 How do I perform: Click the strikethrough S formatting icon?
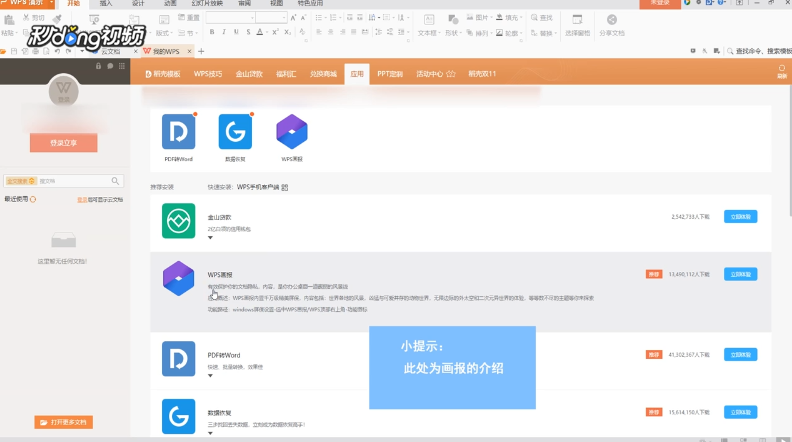pyautogui.click(x=248, y=32)
